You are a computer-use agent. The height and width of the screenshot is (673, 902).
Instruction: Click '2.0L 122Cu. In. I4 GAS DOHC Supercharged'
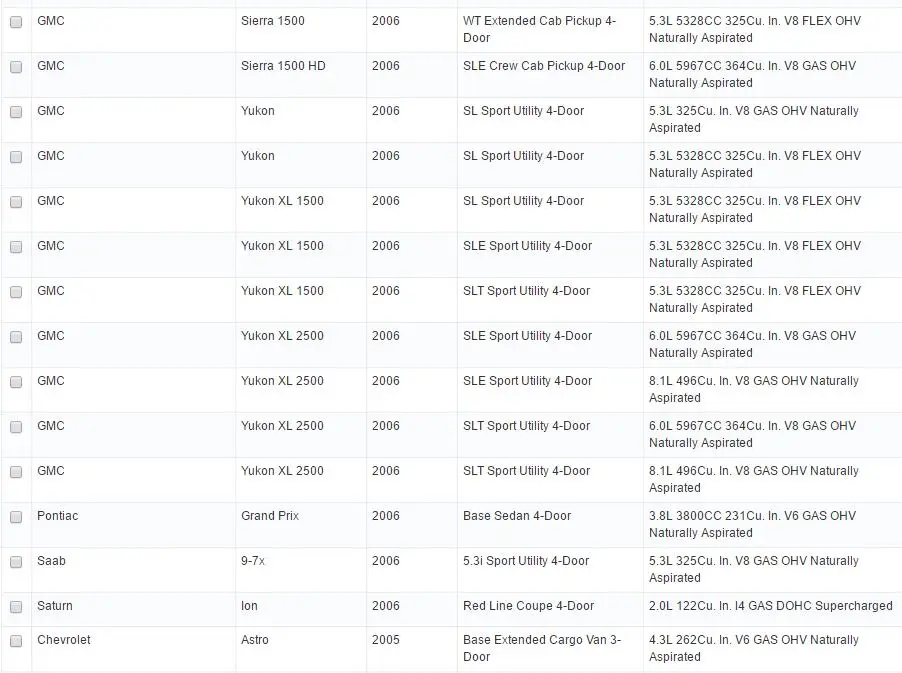click(x=771, y=606)
